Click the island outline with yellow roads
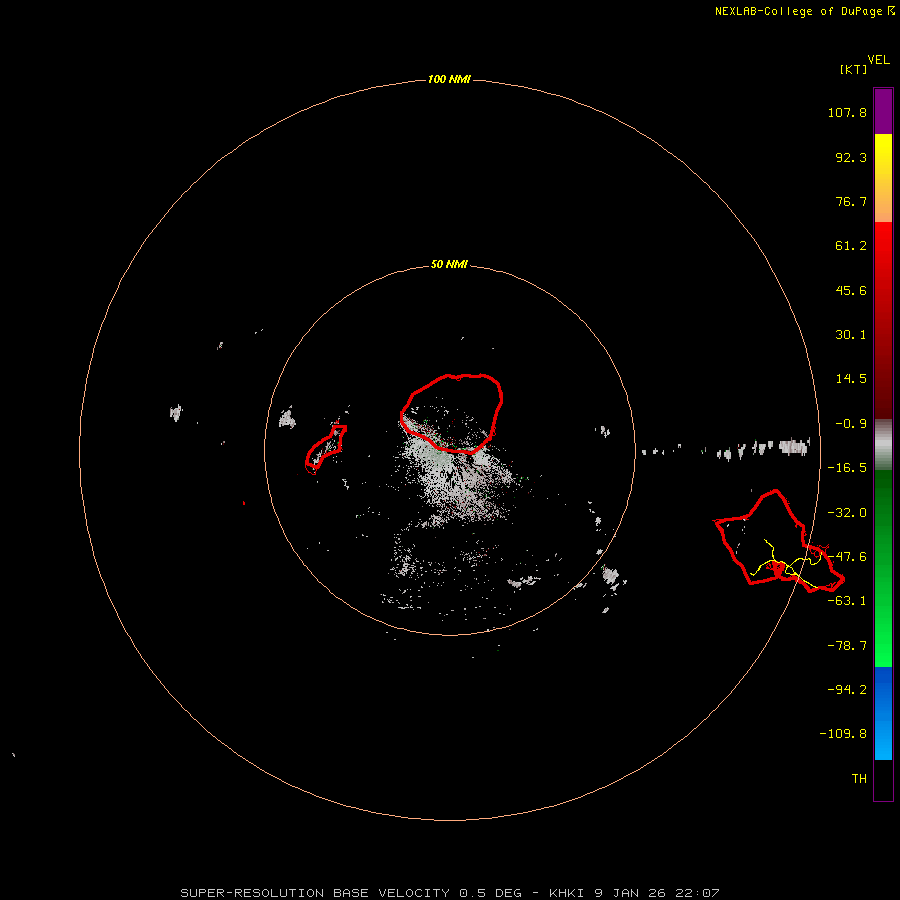This screenshot has height=900, width=900. click(x=778, y=541)
